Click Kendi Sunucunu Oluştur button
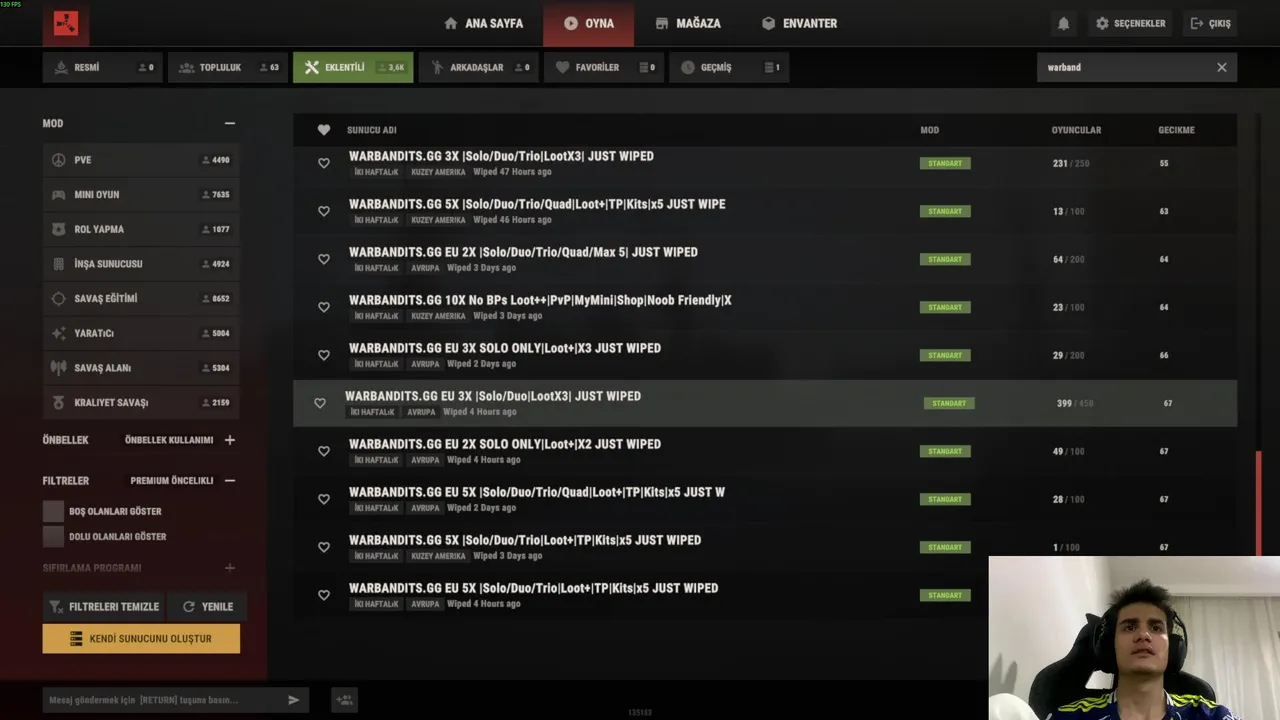Image resolution: width=1280 pixels, height=720 pixels. (x=141, y=638)
